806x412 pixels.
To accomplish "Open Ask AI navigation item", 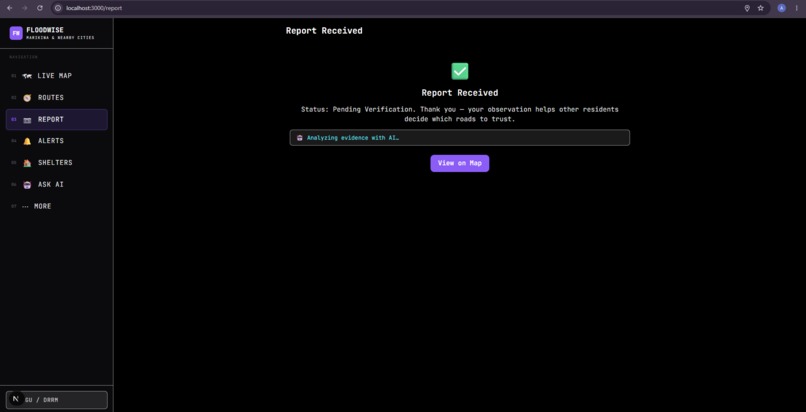I will [57, 184].
